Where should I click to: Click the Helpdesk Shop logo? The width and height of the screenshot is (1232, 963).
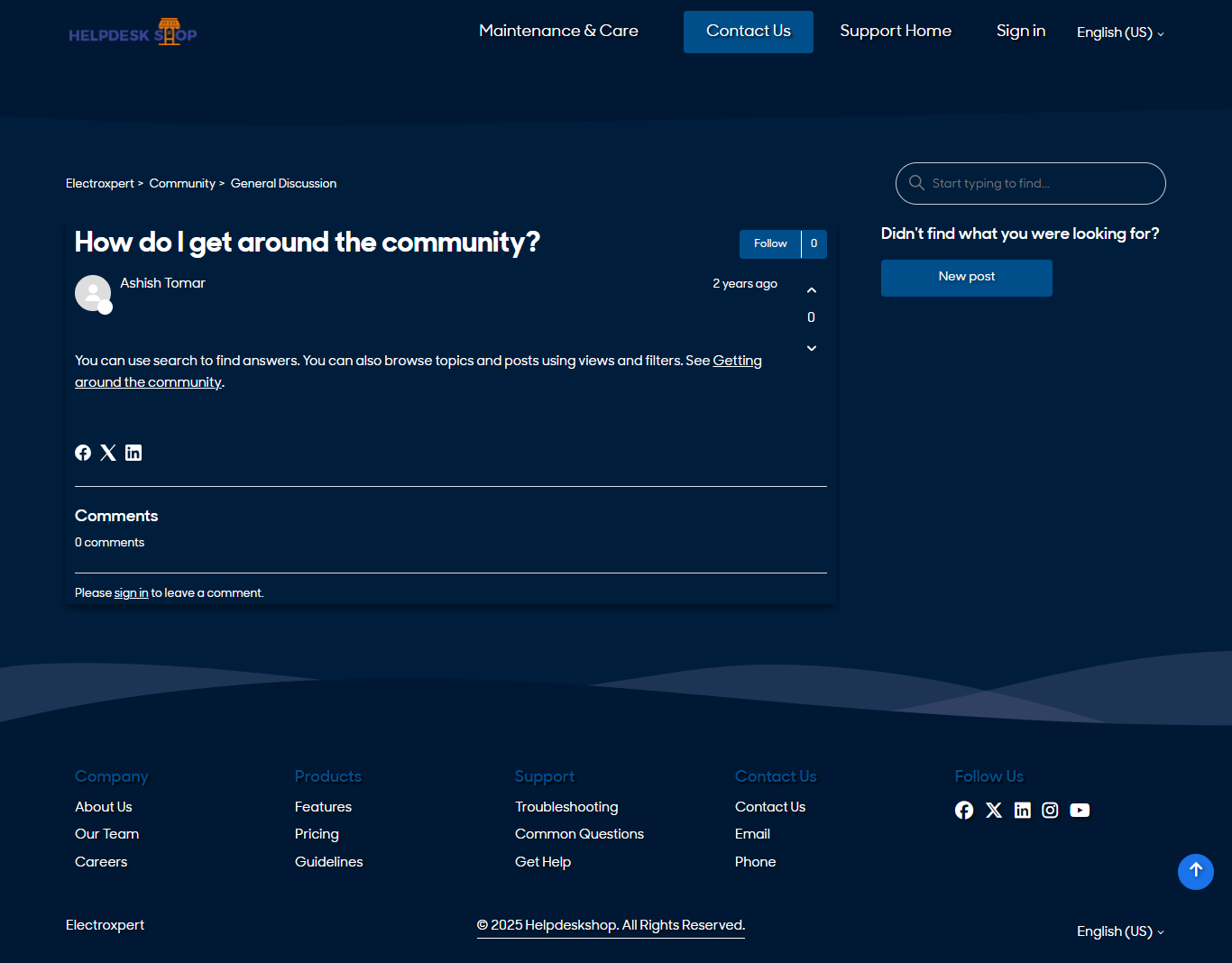(x=133, y=33)
